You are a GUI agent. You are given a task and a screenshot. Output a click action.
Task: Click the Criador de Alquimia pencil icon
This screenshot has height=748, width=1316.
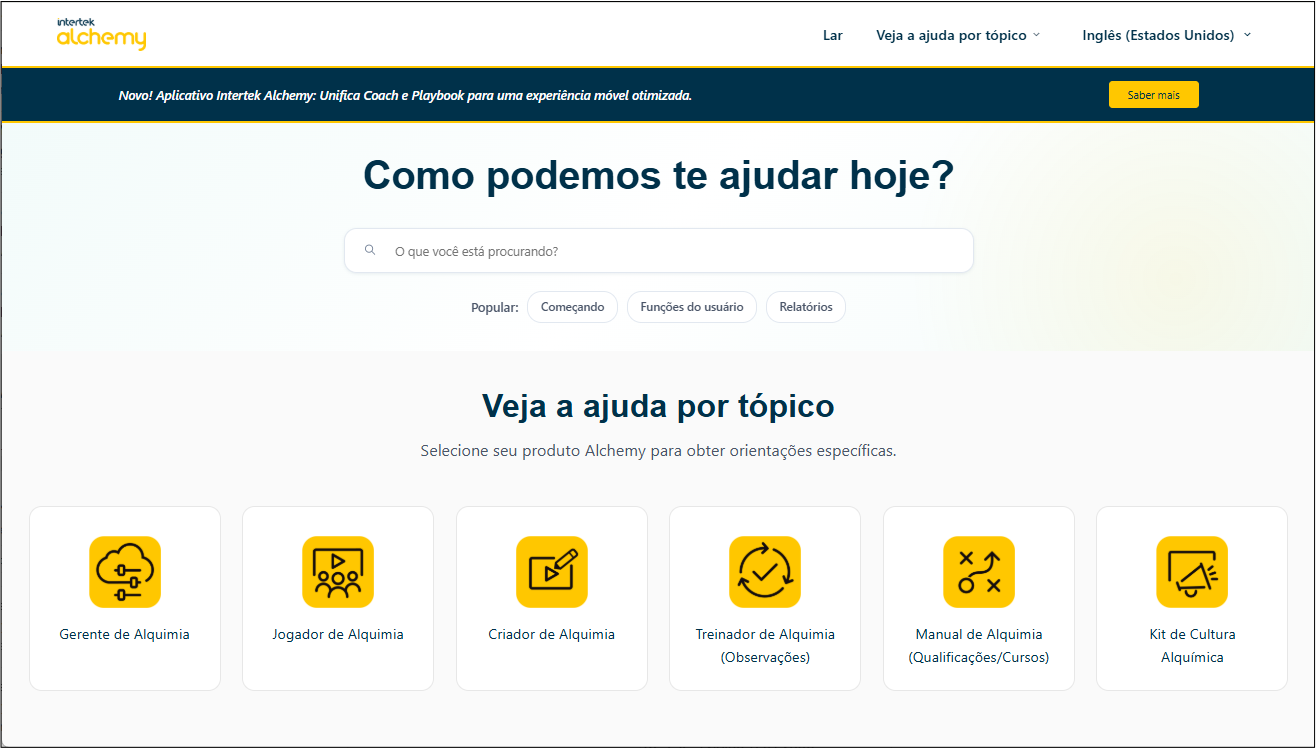(552, 572)
